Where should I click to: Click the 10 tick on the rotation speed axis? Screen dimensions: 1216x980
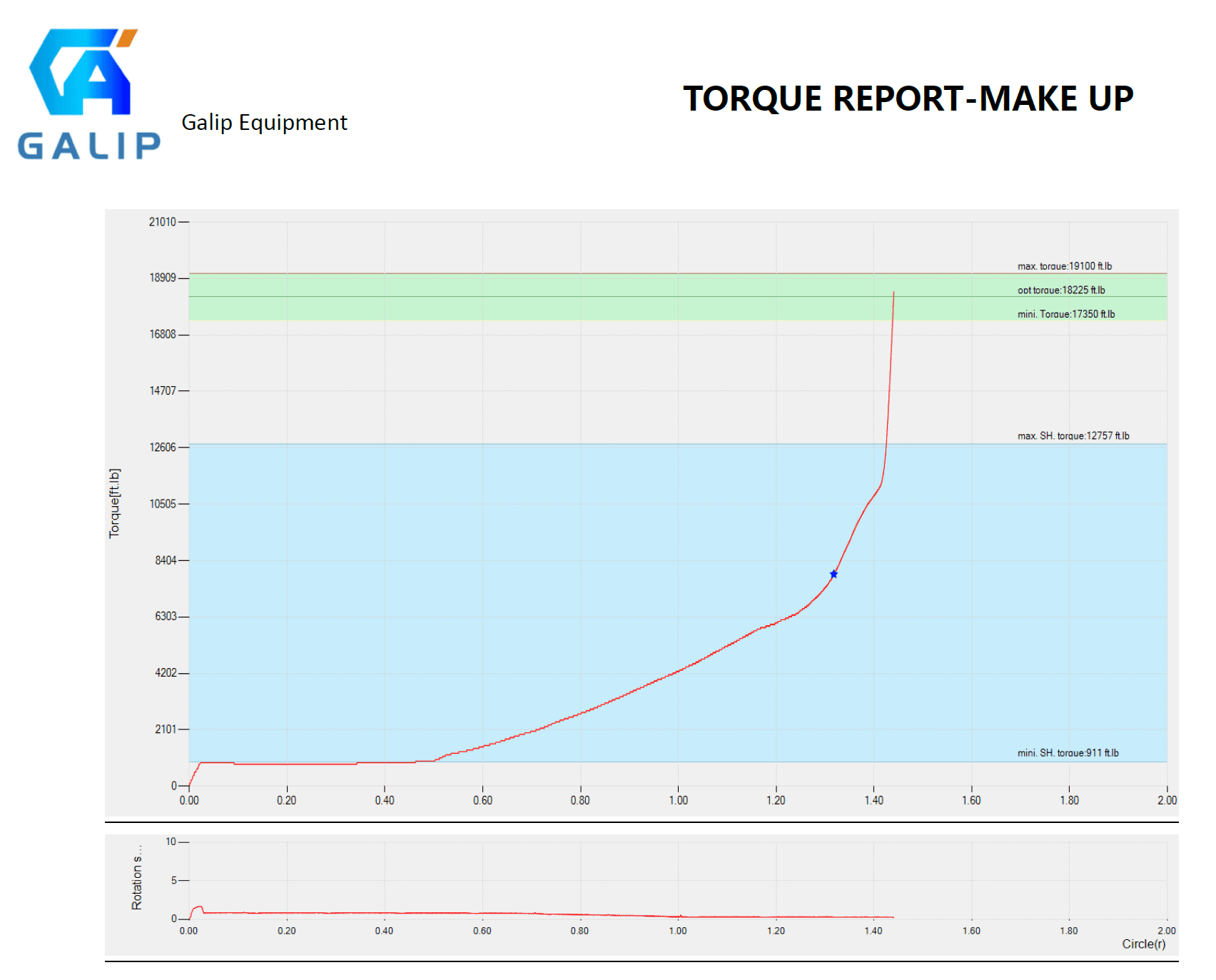[x=171, y=842]
